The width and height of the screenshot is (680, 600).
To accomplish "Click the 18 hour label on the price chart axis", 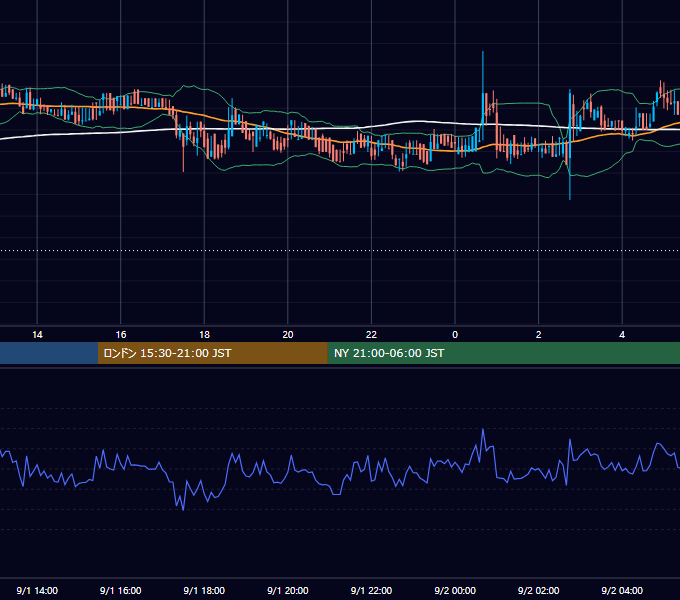I will tap(204, 335).
